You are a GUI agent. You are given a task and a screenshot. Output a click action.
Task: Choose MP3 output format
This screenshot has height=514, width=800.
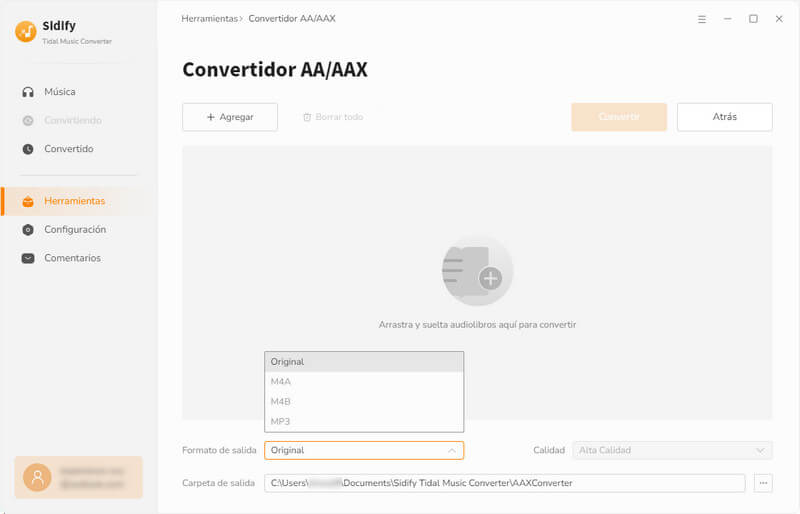pos(364,422)
